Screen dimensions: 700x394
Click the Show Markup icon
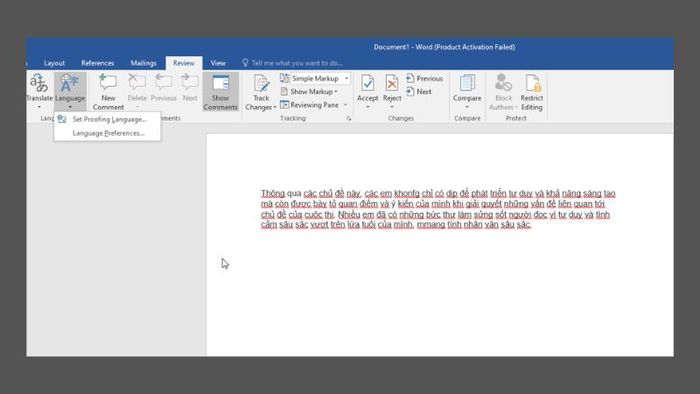tap(284, 91)
